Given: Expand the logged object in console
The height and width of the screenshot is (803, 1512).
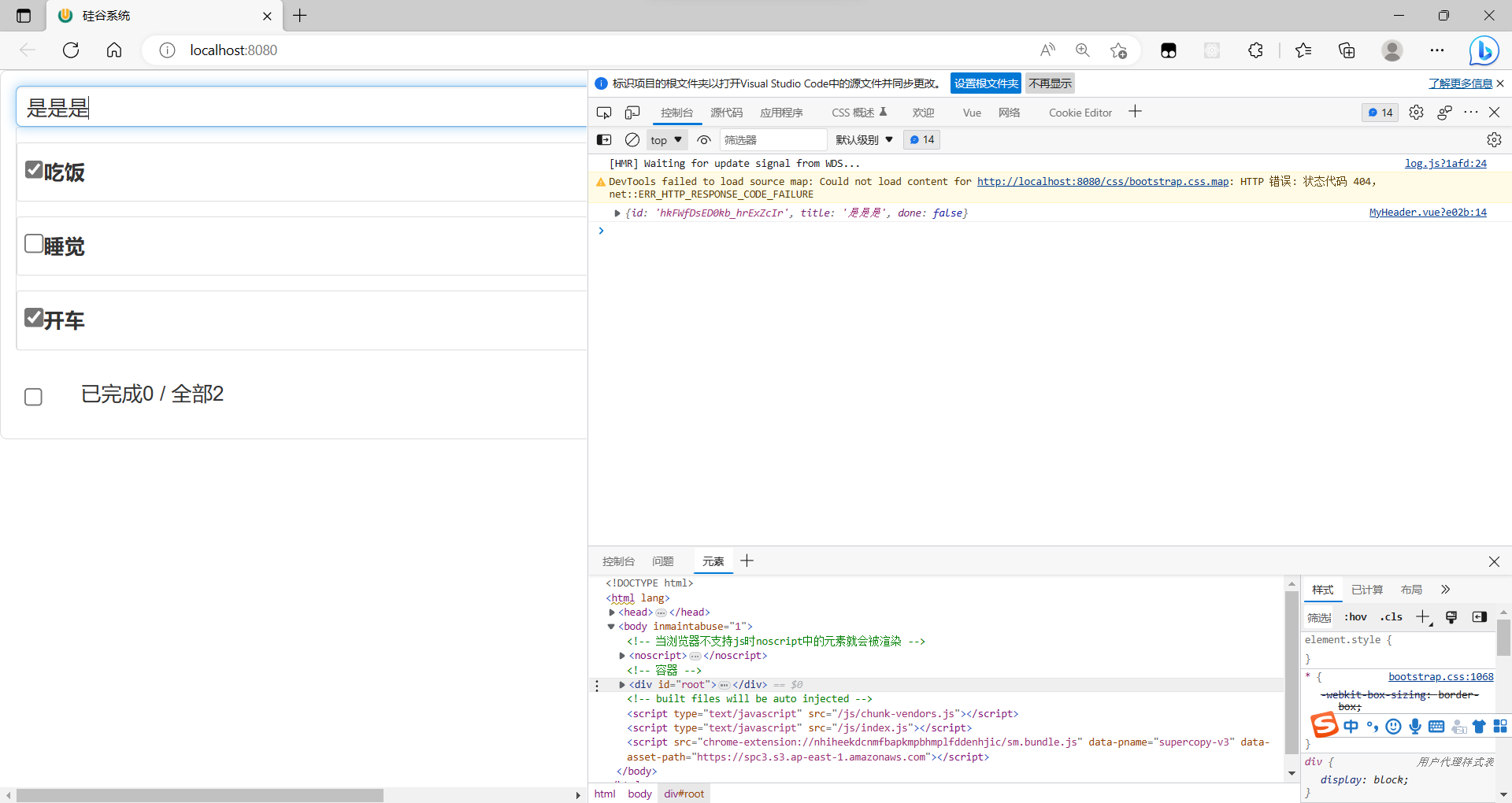Looking at the screenshot, I should tap(617, 213).
